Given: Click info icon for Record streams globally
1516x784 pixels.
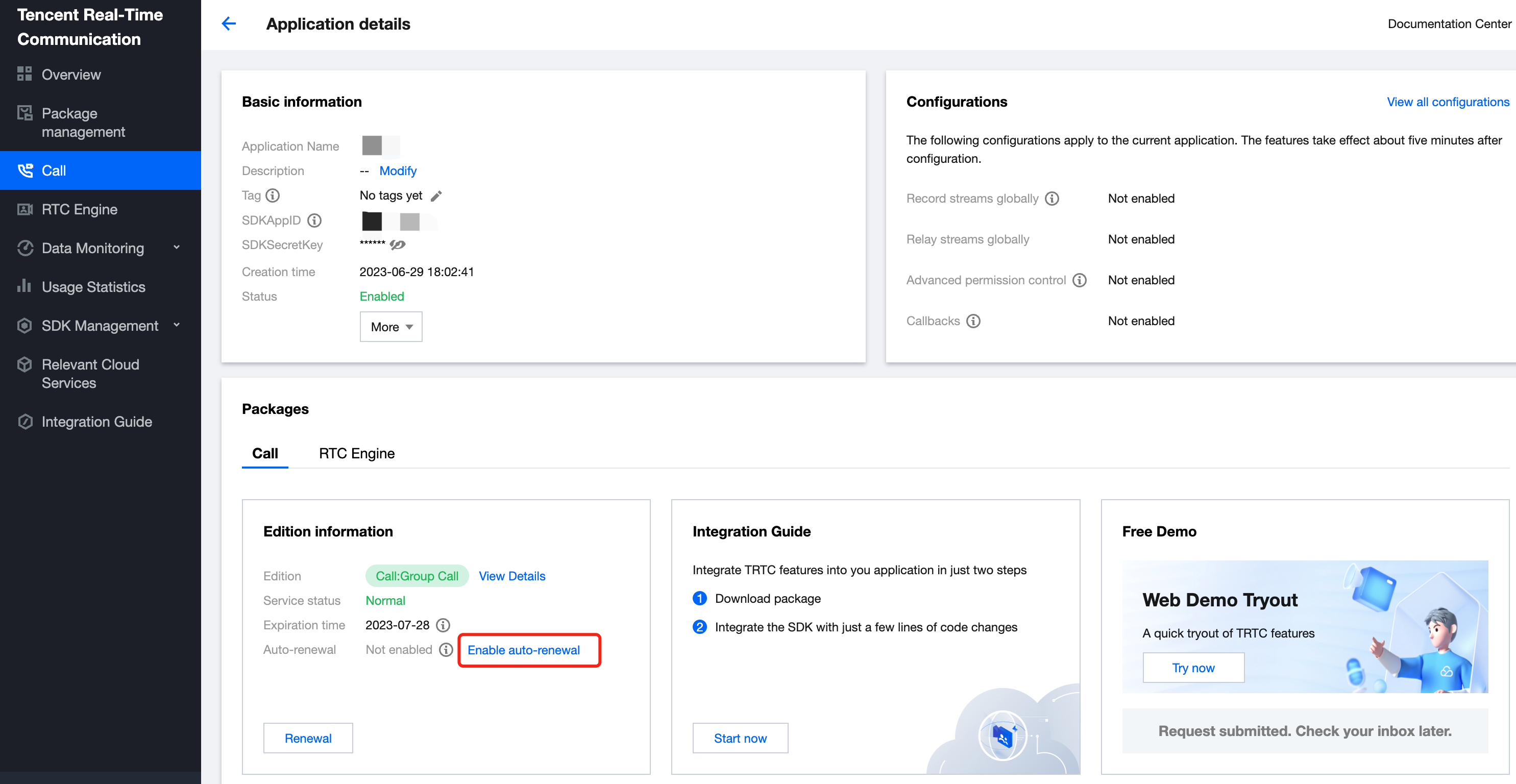Looking at the screenshot, I should (x=1052, y=199).
